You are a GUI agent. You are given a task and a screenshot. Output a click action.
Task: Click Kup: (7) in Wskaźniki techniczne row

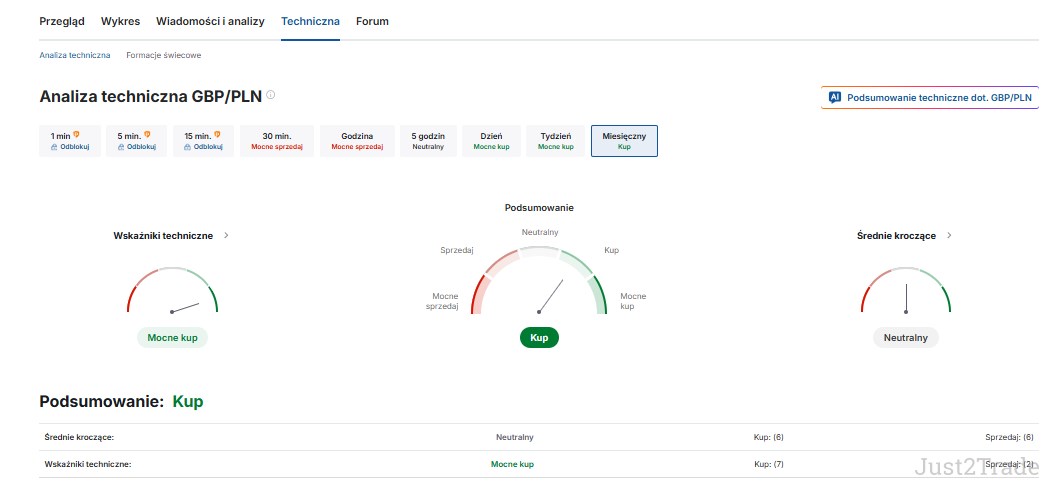pos(769,464)
